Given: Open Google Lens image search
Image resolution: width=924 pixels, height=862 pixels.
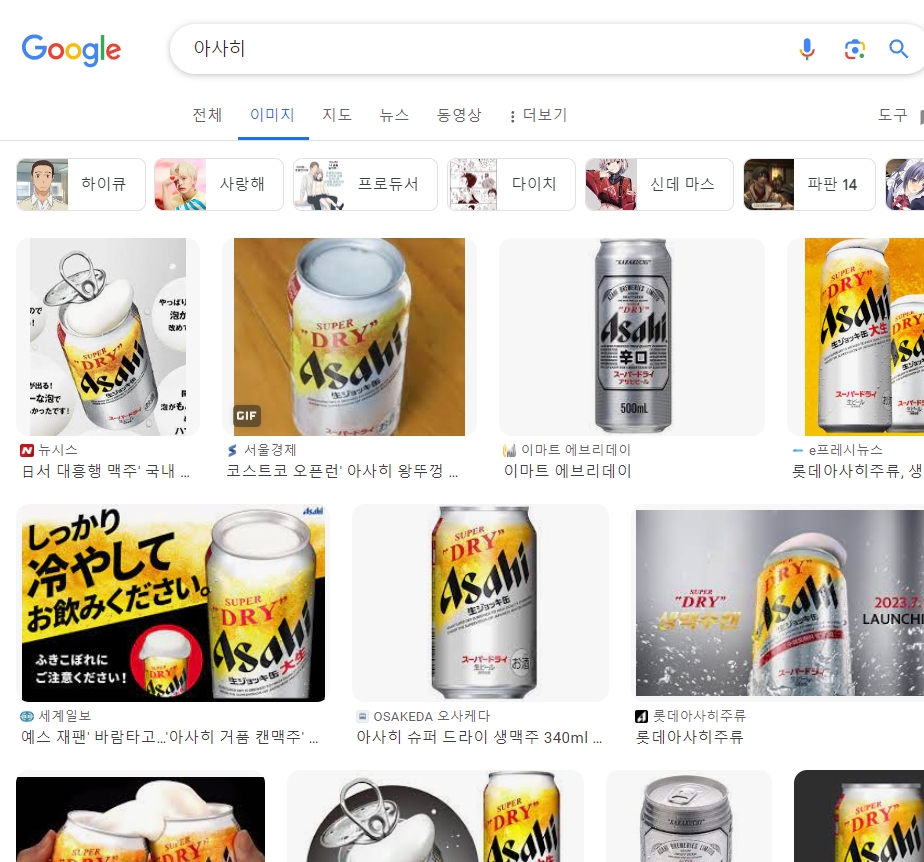Looking at the screenshot, I should click(855, 48).
